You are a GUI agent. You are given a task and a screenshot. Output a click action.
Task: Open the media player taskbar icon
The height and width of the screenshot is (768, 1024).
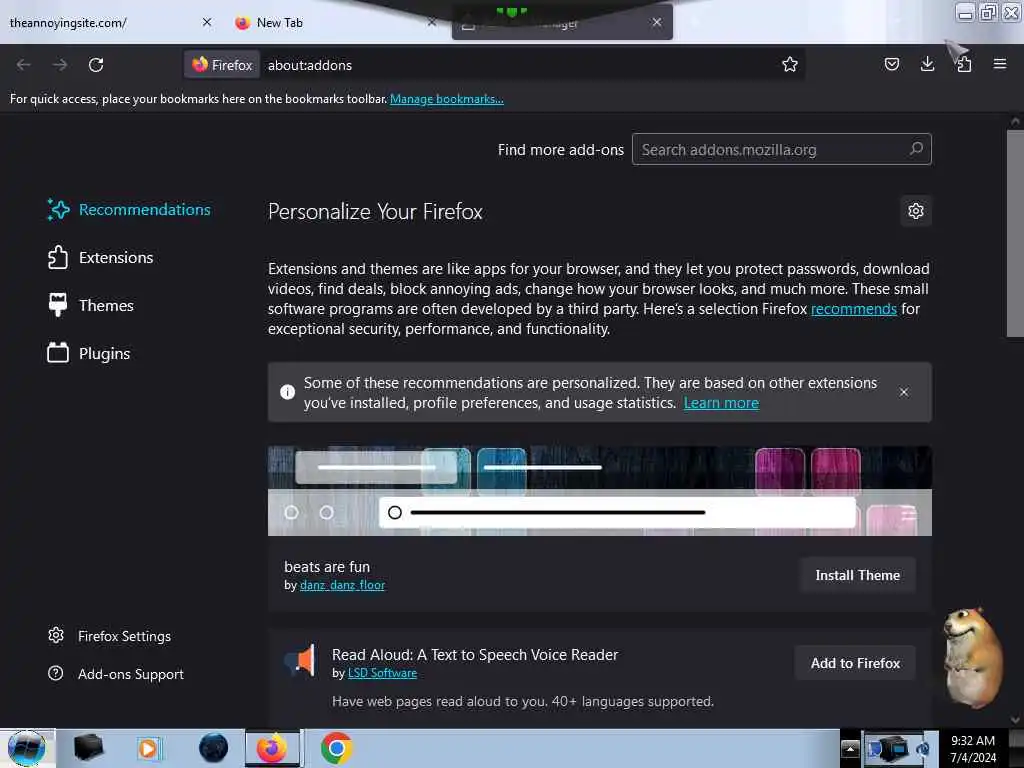[x=149, y=748]
